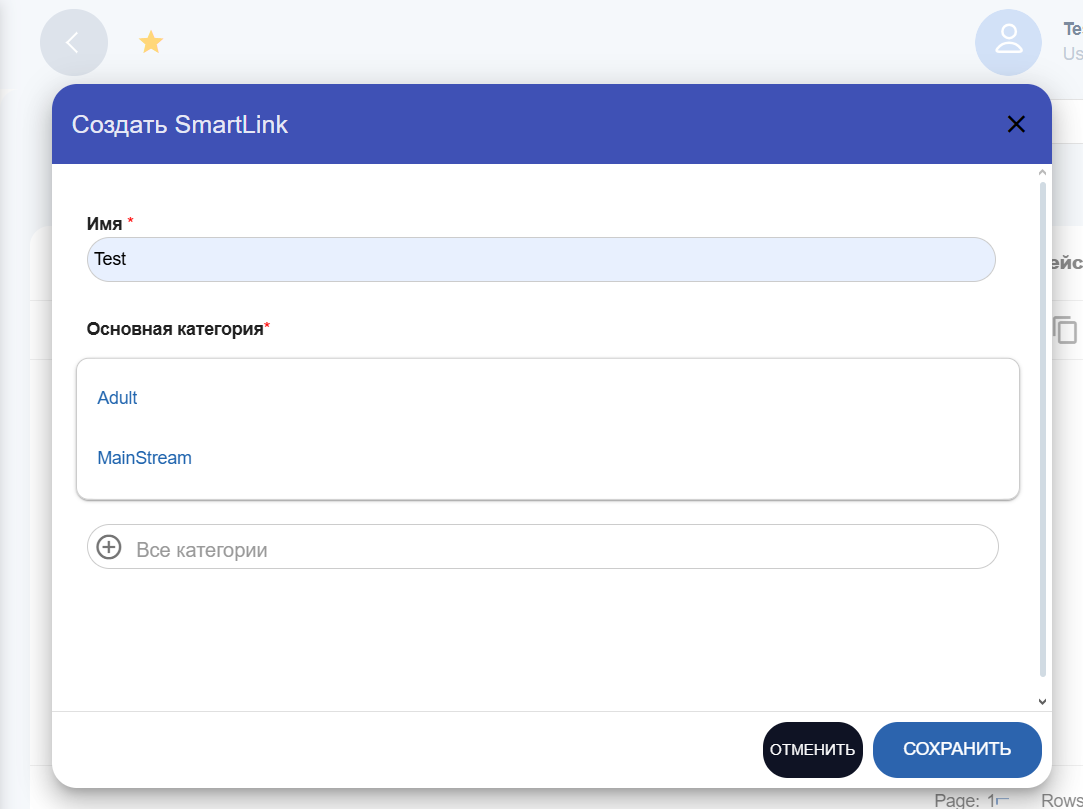1083x809 pixels.
Task: Click the scrollbar down arrow
Action: click(1042, 702)
